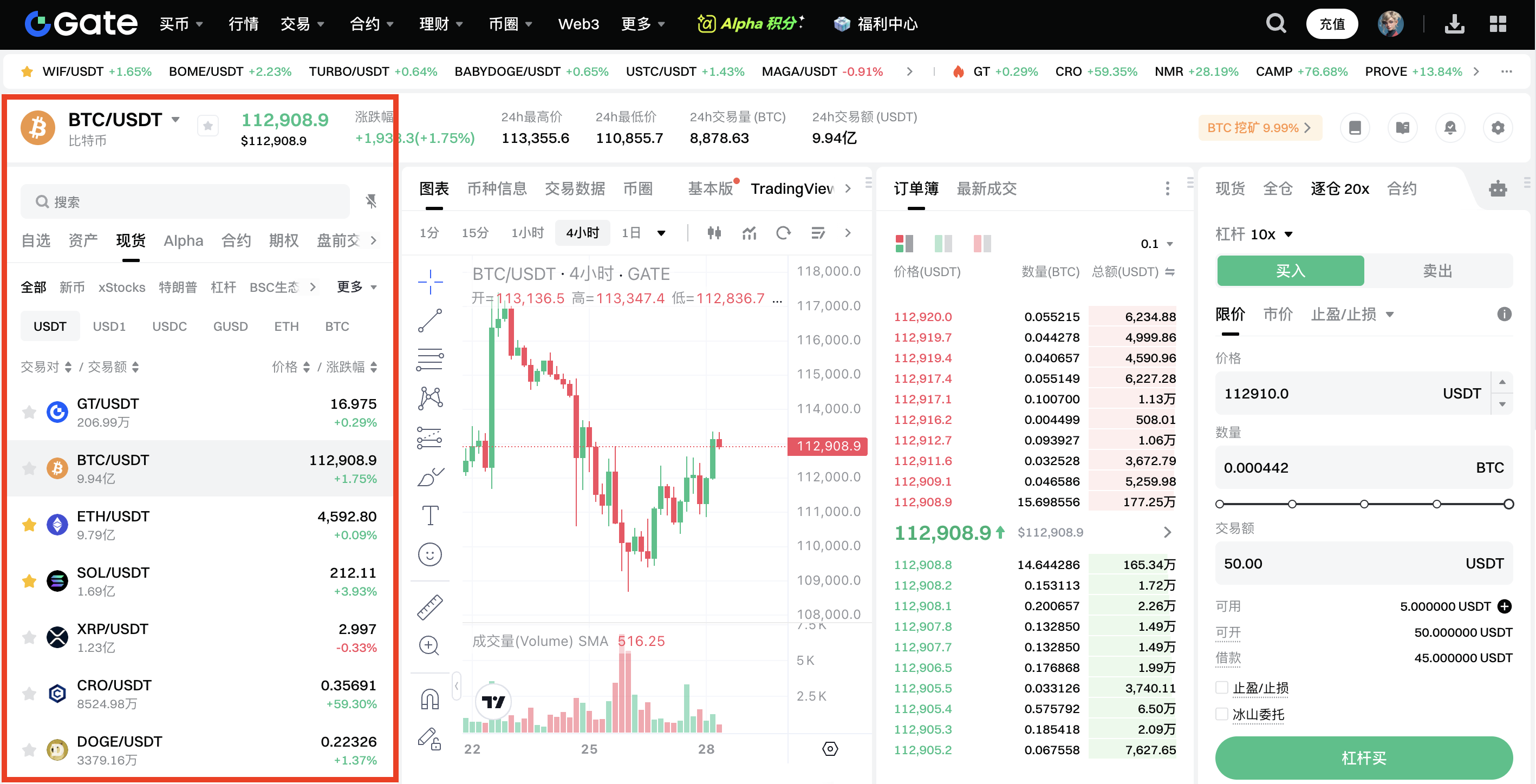Screen dimensions: 1536x784
Task: Enable the 止盈/止损 checkbox
Action: (1222, 688)
